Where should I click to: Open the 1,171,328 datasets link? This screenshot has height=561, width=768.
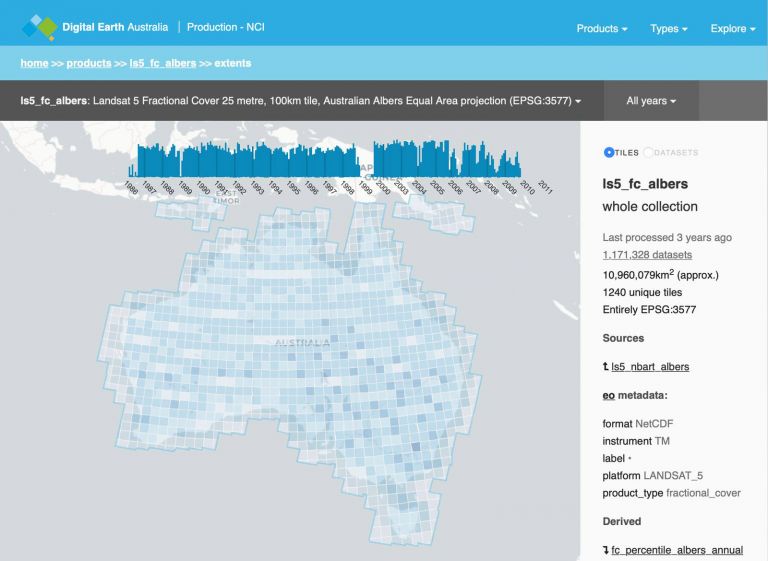pyautogui.click(x=647, y=255)
